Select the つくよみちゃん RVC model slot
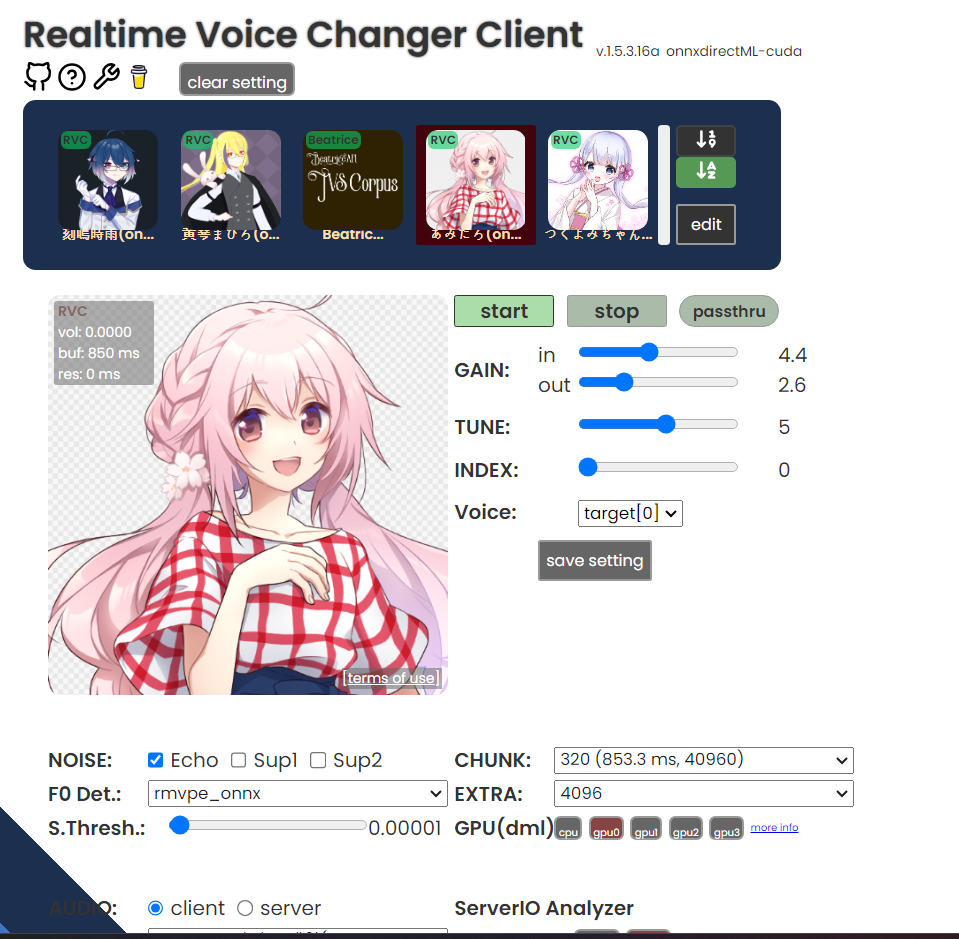The width and height of the screenshot is (959, 939). coord(598,185)
